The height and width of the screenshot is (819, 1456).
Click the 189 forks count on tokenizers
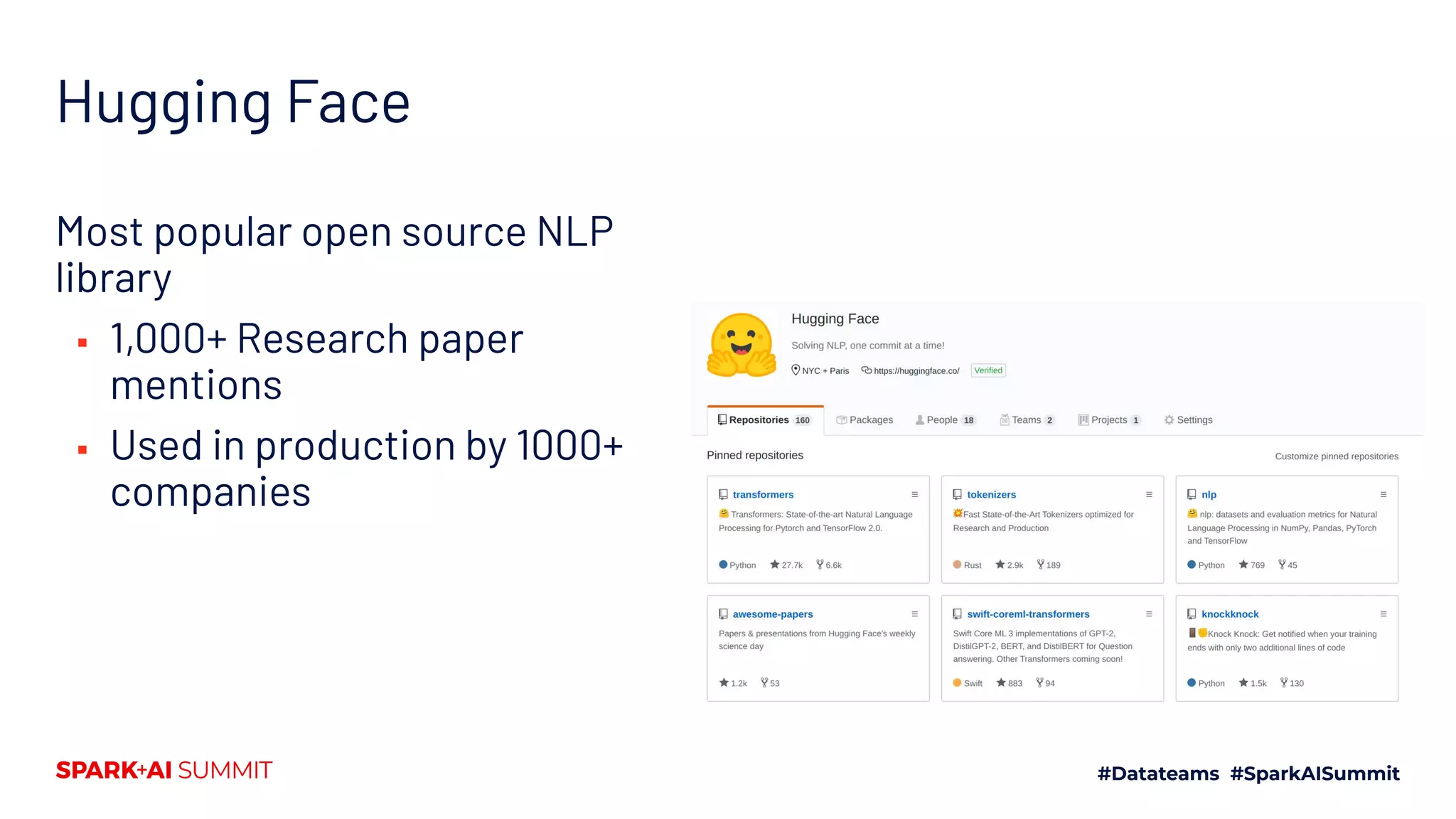[1049, 565]
